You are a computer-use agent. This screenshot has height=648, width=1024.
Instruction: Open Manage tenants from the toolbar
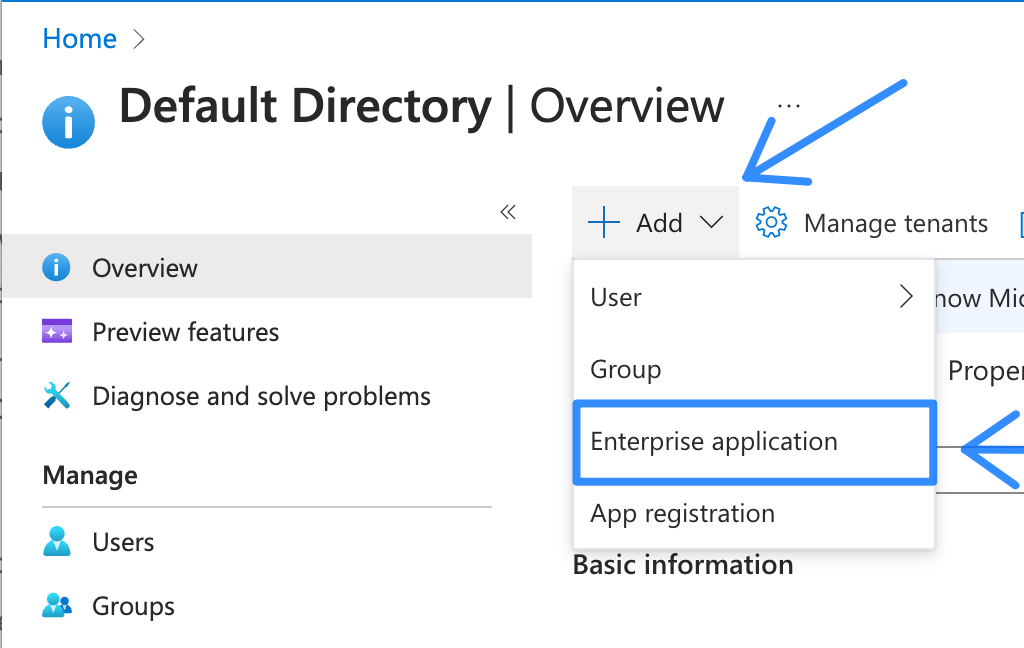coord(894,223)
